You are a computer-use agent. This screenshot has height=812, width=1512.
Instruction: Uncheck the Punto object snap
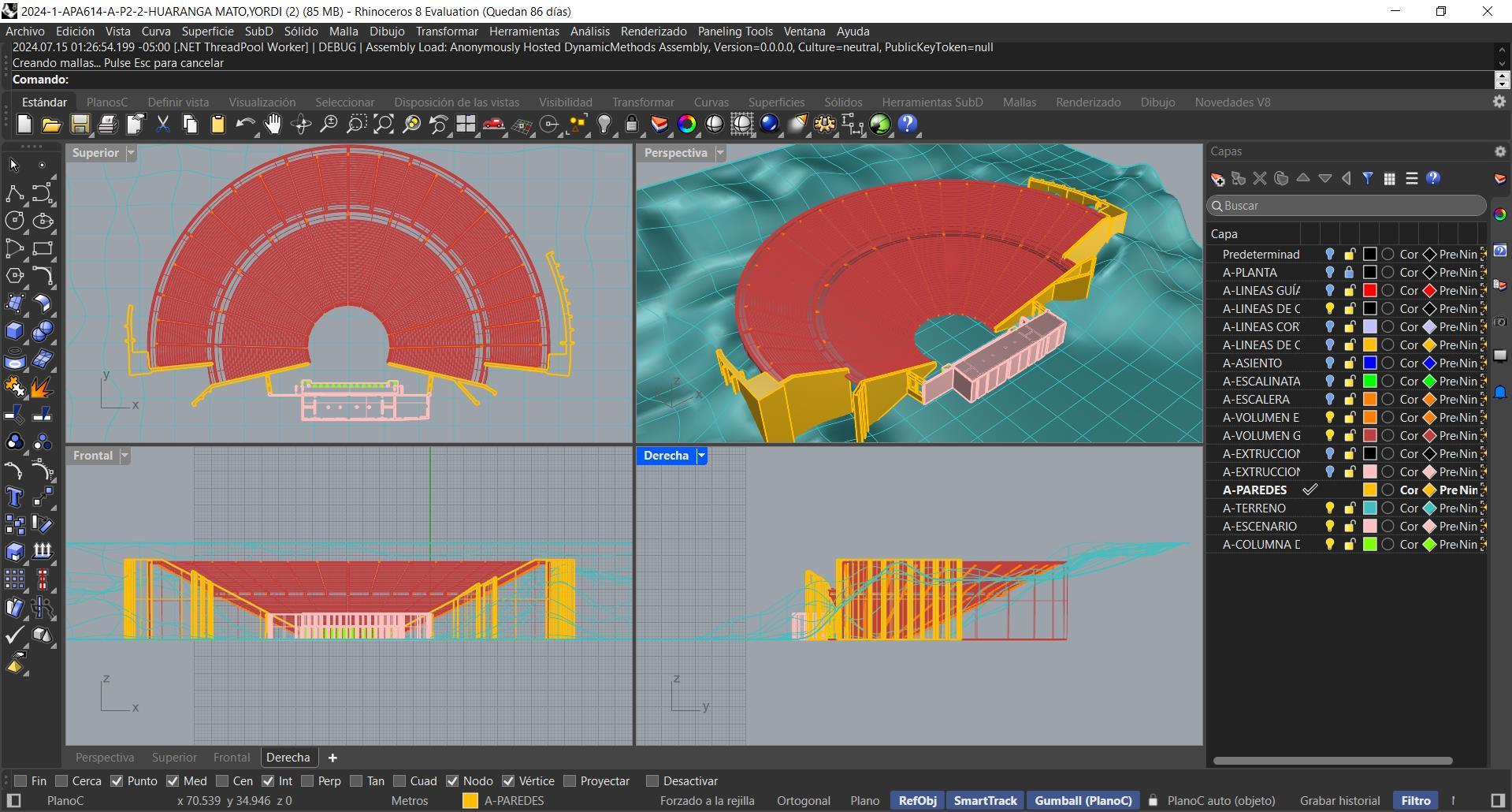pyautogui.click(x=117, y=781)
